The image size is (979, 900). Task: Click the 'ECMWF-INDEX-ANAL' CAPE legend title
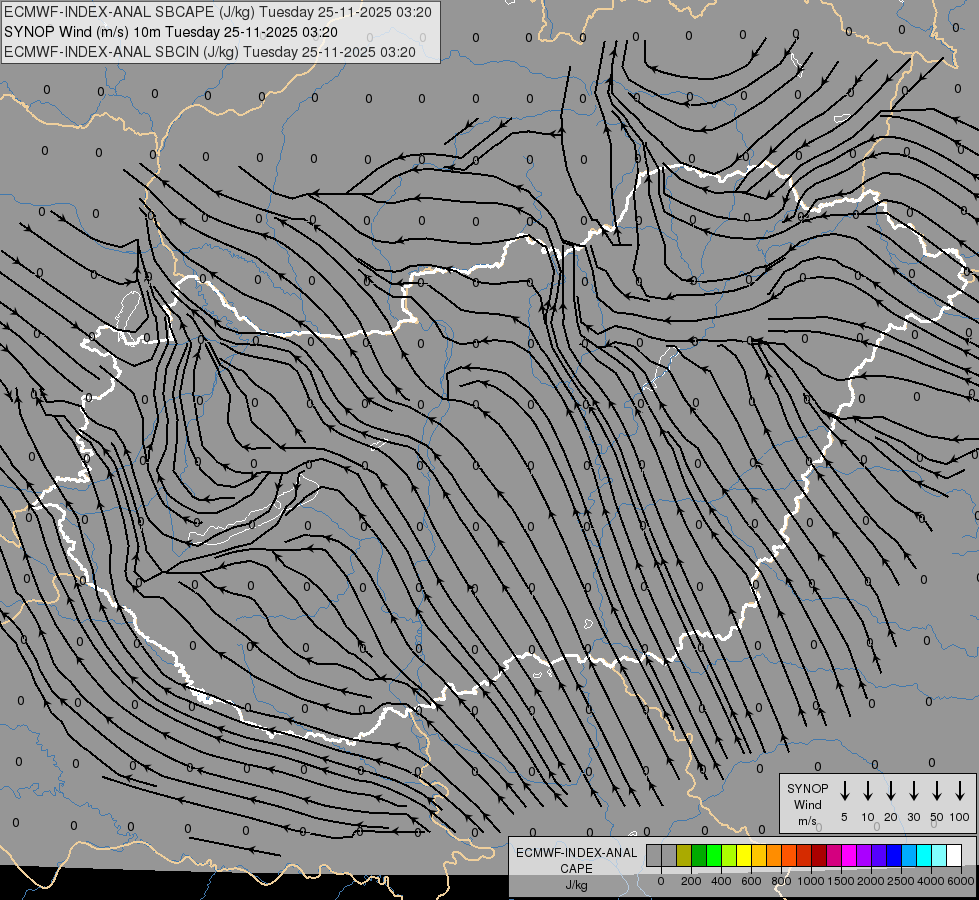576,853
